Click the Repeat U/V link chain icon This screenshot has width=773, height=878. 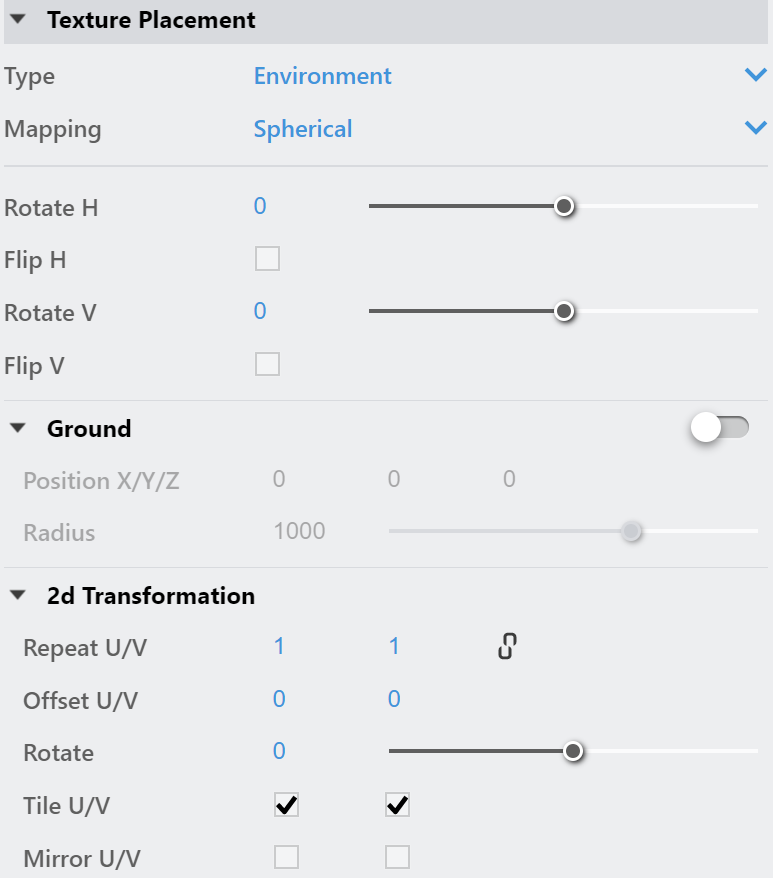tap(507, 646)
